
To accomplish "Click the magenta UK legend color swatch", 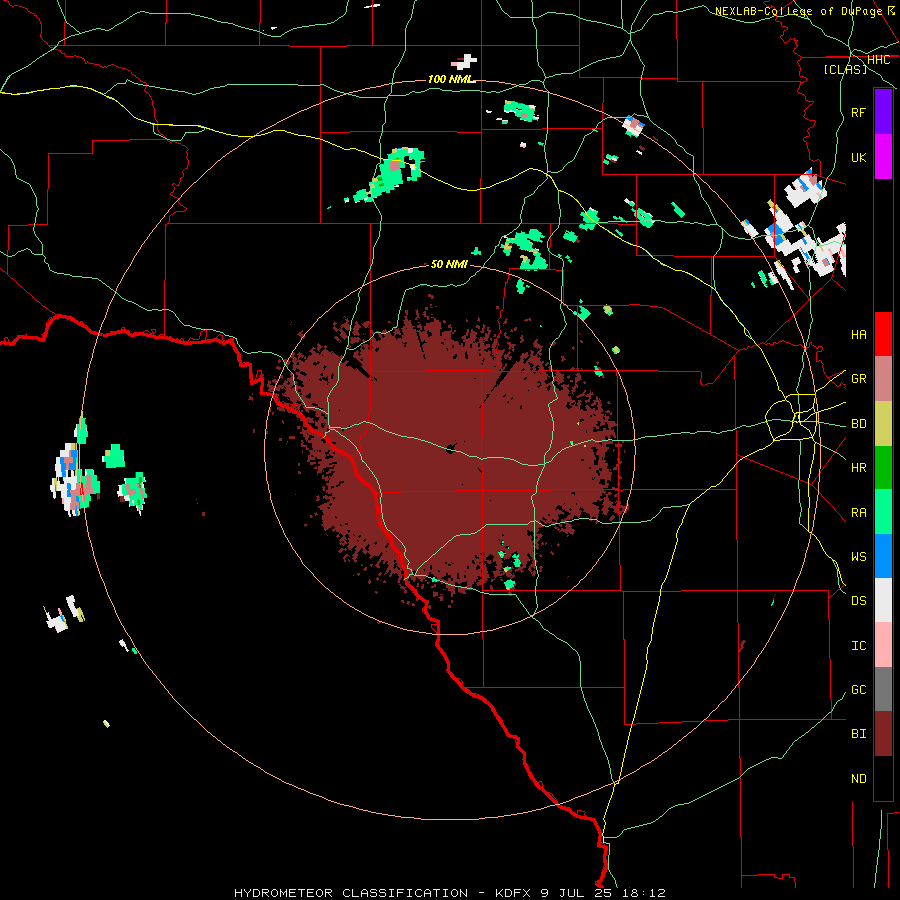I will pos(883,157).
